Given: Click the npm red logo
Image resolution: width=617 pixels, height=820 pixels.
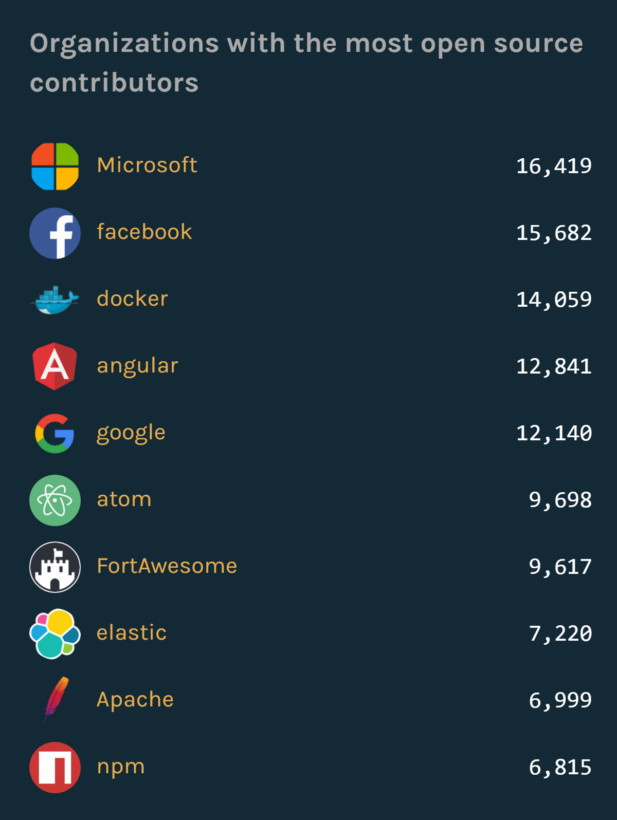Looking at the screenshot, I should [55, 767].
